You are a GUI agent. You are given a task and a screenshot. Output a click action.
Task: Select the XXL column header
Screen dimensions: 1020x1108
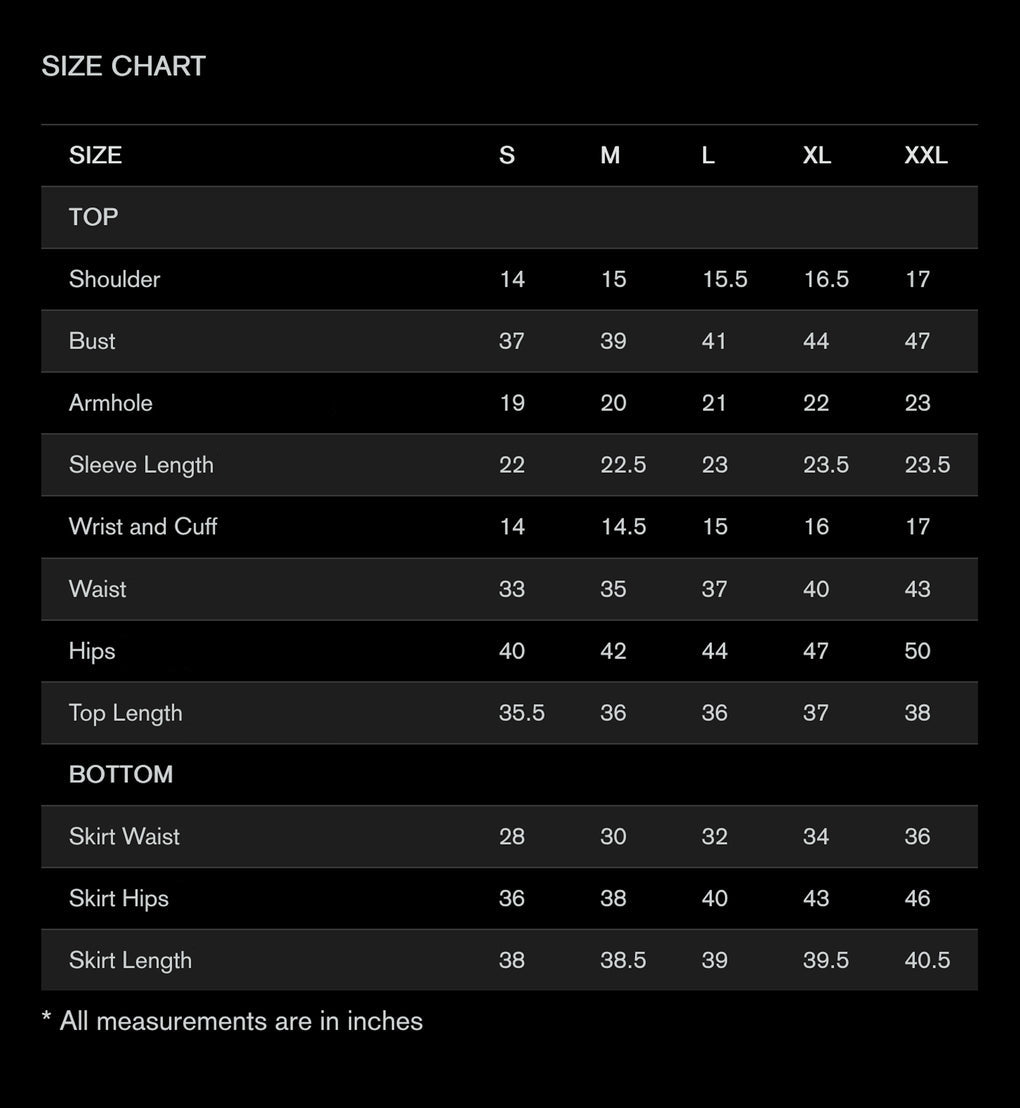coord(926,155)
